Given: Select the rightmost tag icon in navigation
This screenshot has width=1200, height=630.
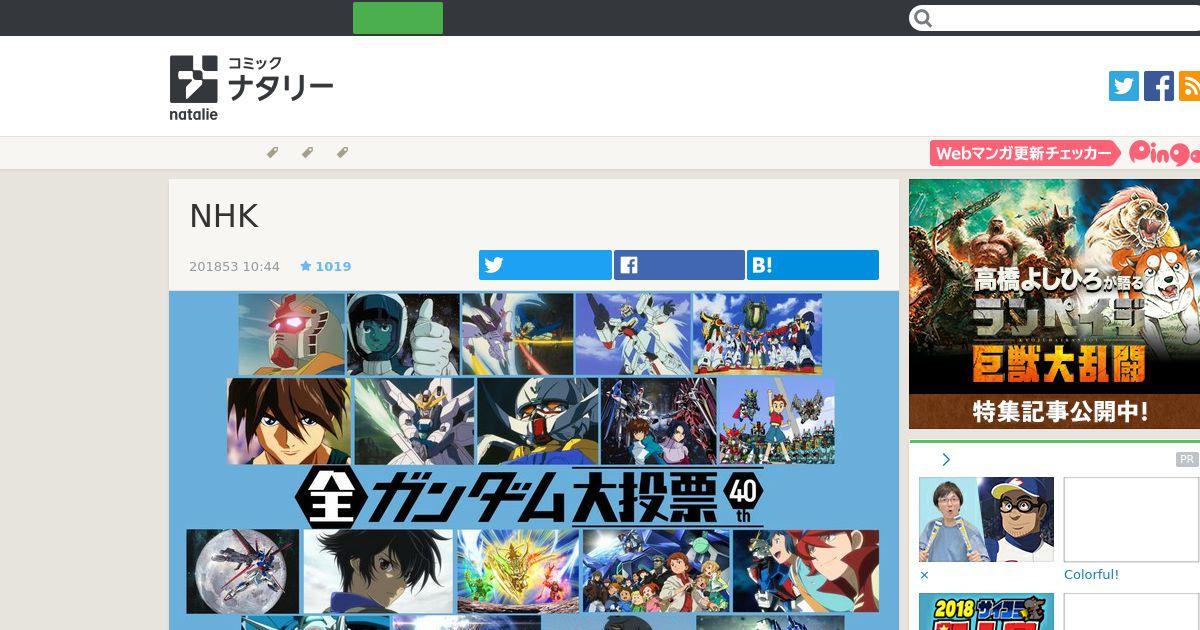Looking at the screenshot, I should 342,152.
